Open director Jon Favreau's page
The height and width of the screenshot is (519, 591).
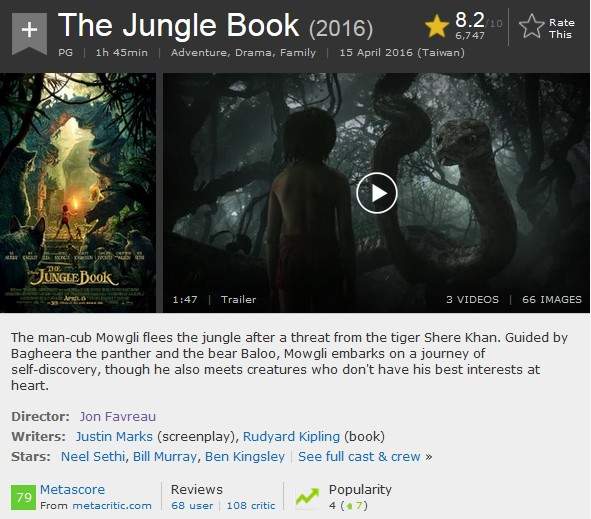(118, 416)
